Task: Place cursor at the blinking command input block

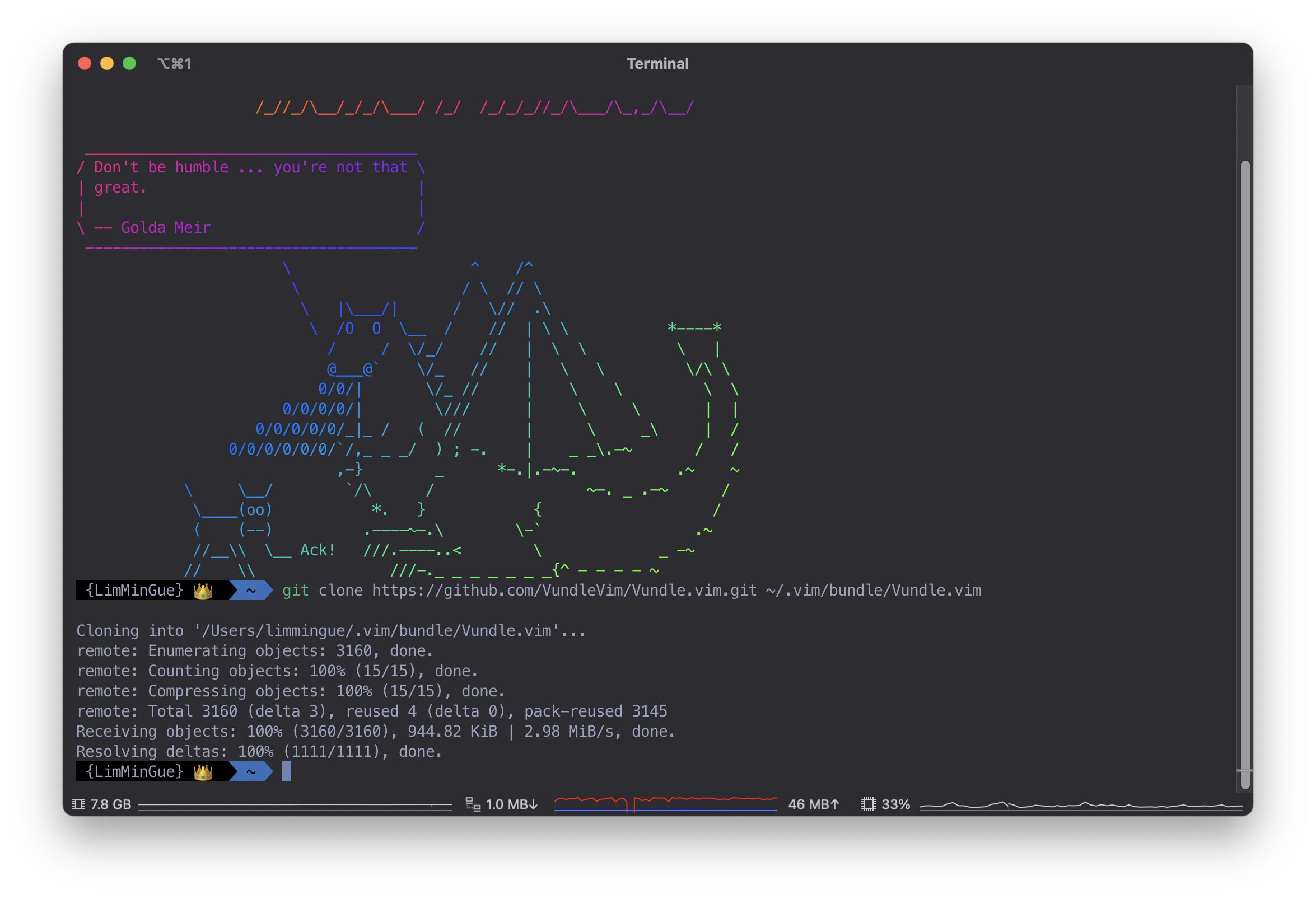Action: tap(287, 771)
